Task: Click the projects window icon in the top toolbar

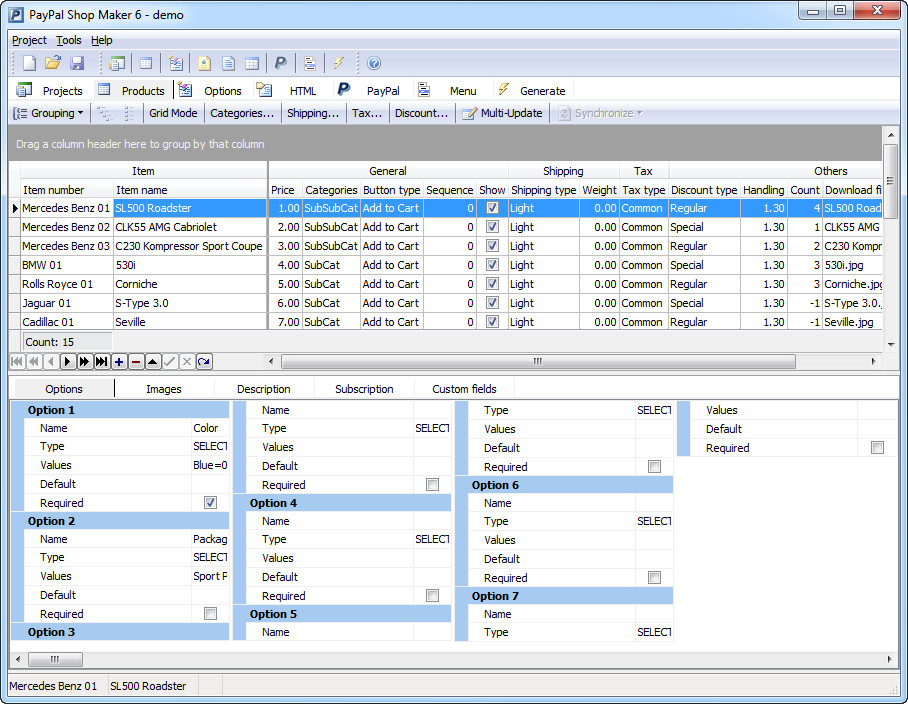Action: coord(117,63)
